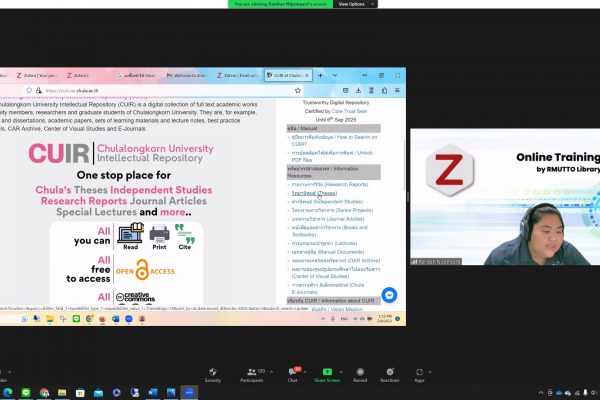Click the green screen-viewing notification banner
600x400 pixels.
280,4
